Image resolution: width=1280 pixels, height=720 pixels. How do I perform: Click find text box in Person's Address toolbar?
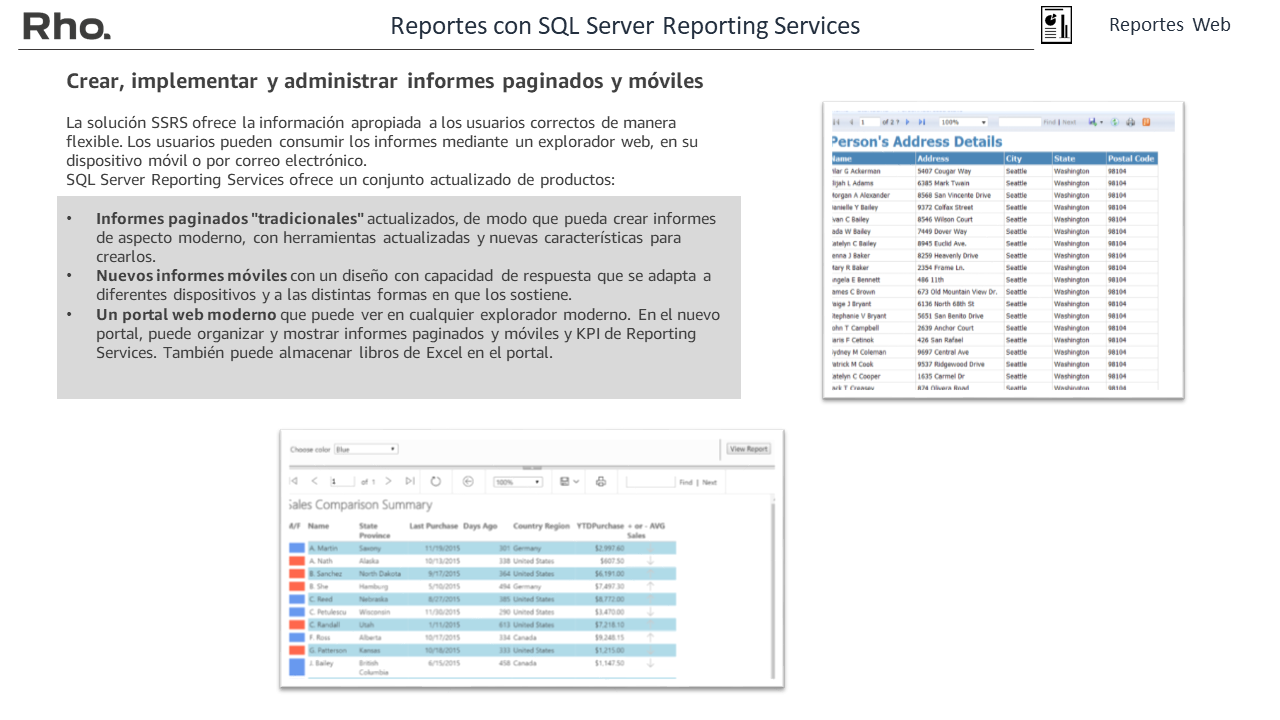click(1020, 122)
